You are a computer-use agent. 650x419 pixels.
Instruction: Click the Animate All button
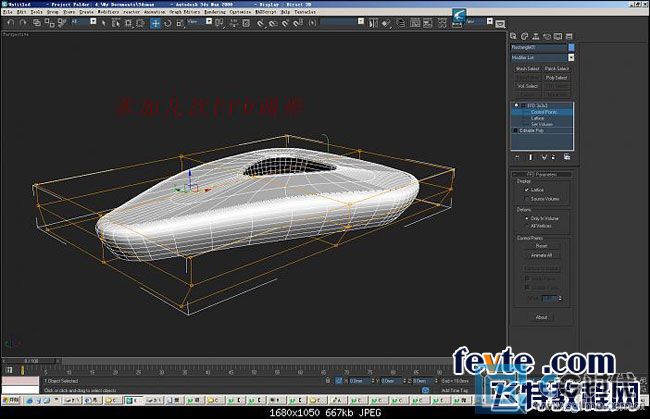[x=541, y=256]
